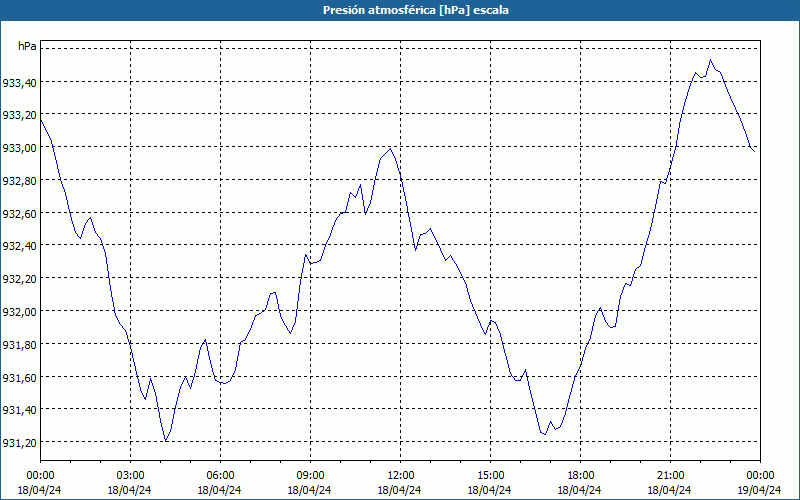Click the pressure curve's highest peak after 21:00
The width and height of the screenshot is (800, 500).
pyautogui.click(x=710, y=60)
